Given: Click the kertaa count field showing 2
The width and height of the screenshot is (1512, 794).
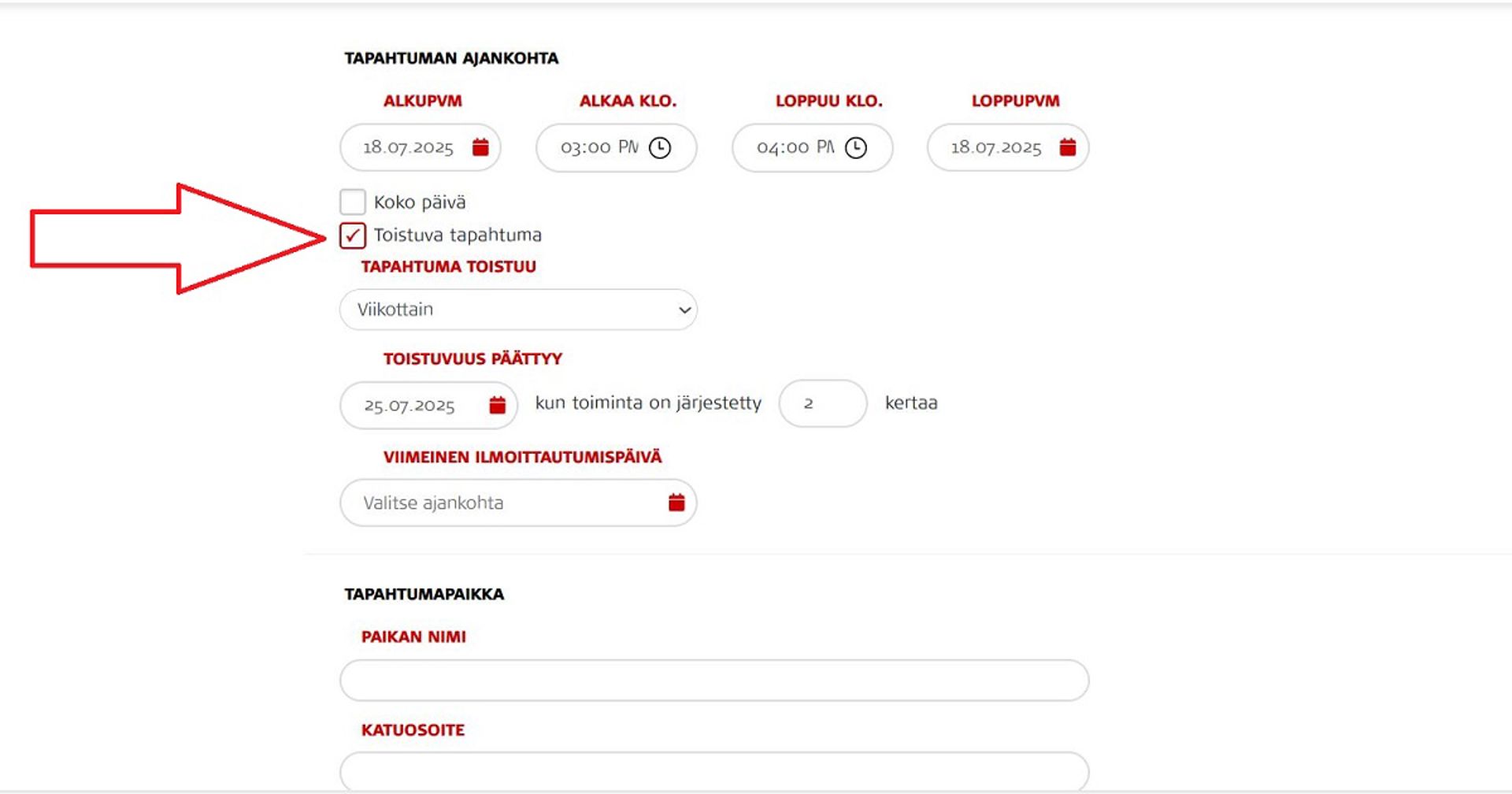Looking at the screenshot, I should tap(822, 403).
